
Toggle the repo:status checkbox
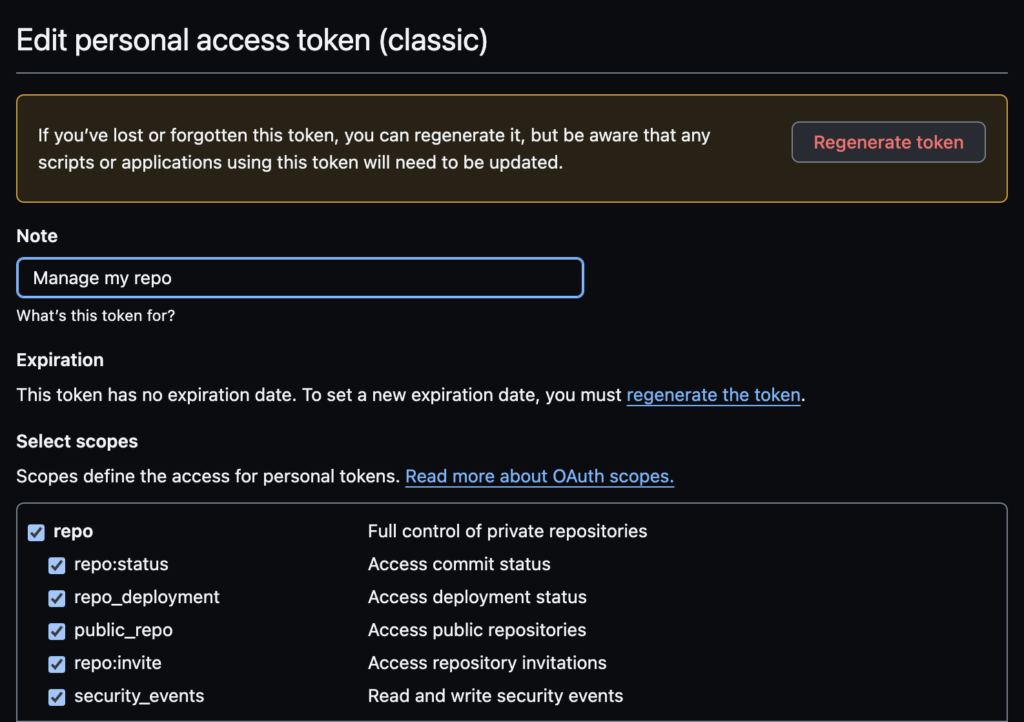coord(57,565)
